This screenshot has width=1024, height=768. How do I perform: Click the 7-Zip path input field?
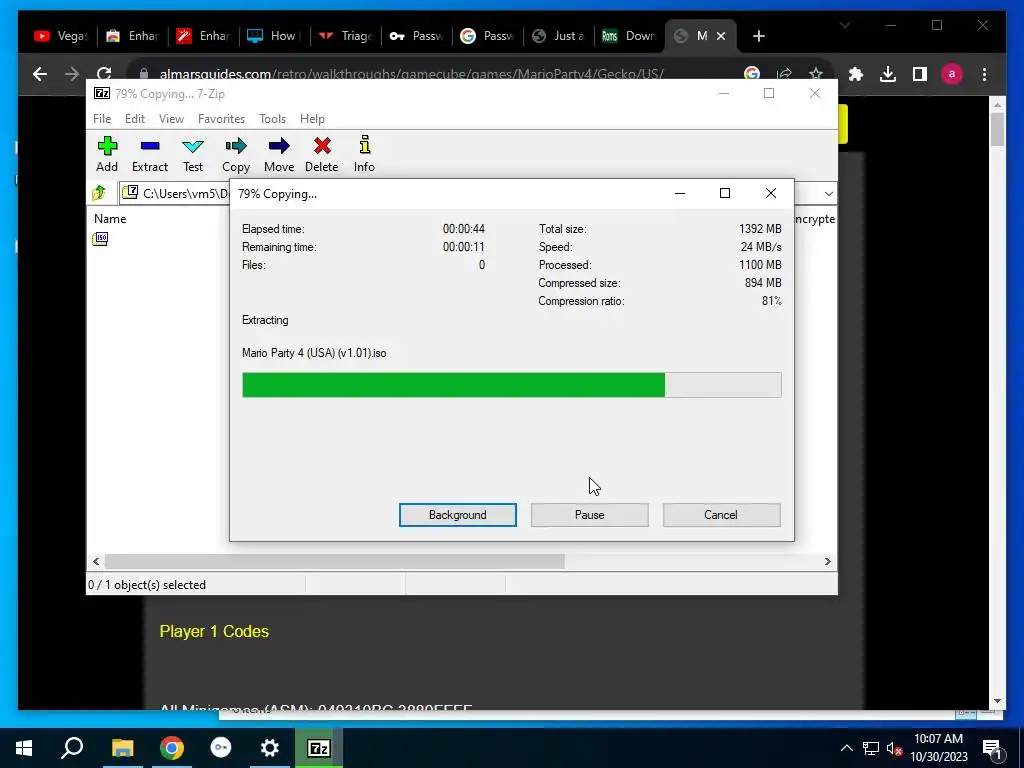coord(176,193)
